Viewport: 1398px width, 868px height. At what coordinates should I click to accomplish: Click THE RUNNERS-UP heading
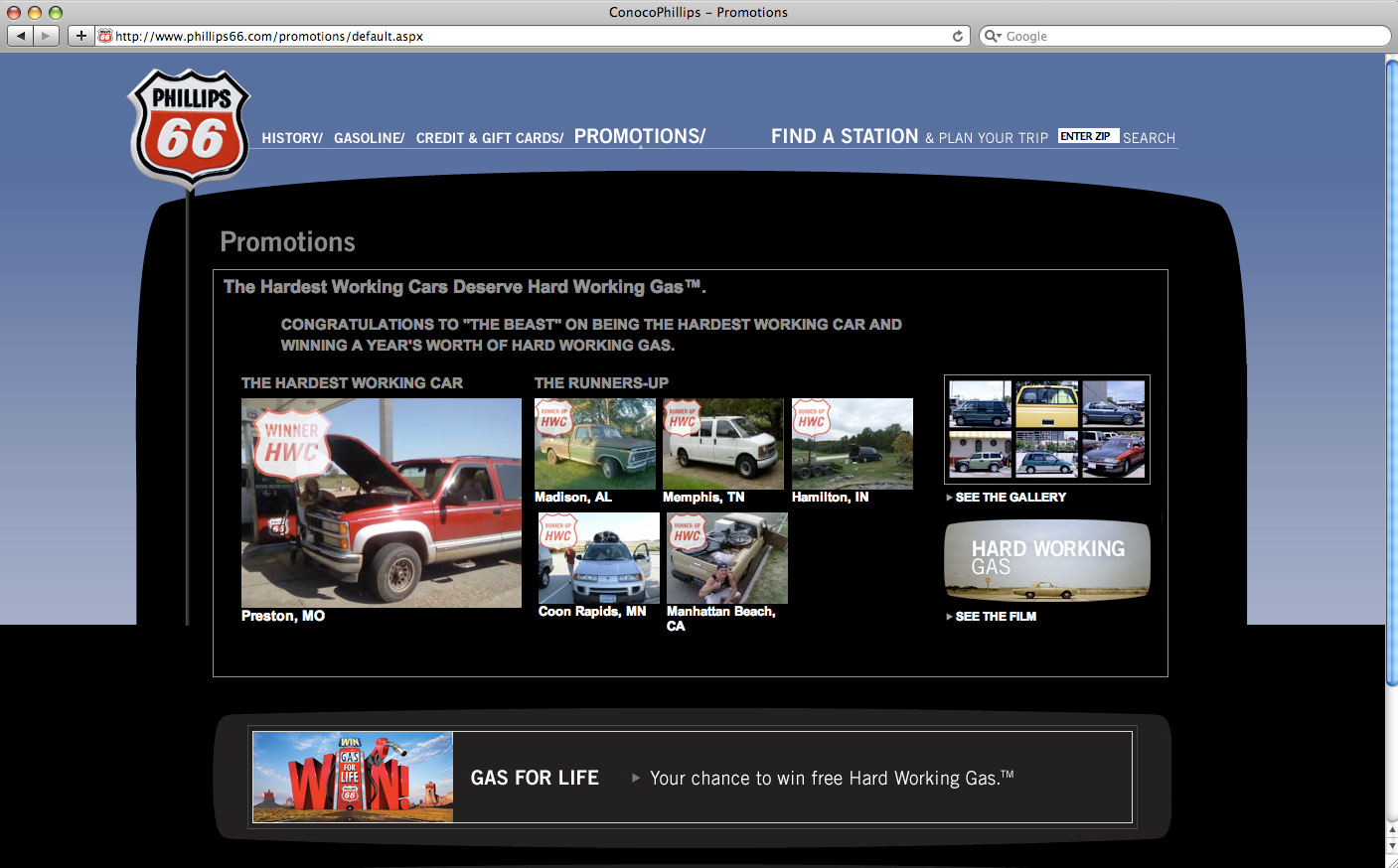pos(601,383)
